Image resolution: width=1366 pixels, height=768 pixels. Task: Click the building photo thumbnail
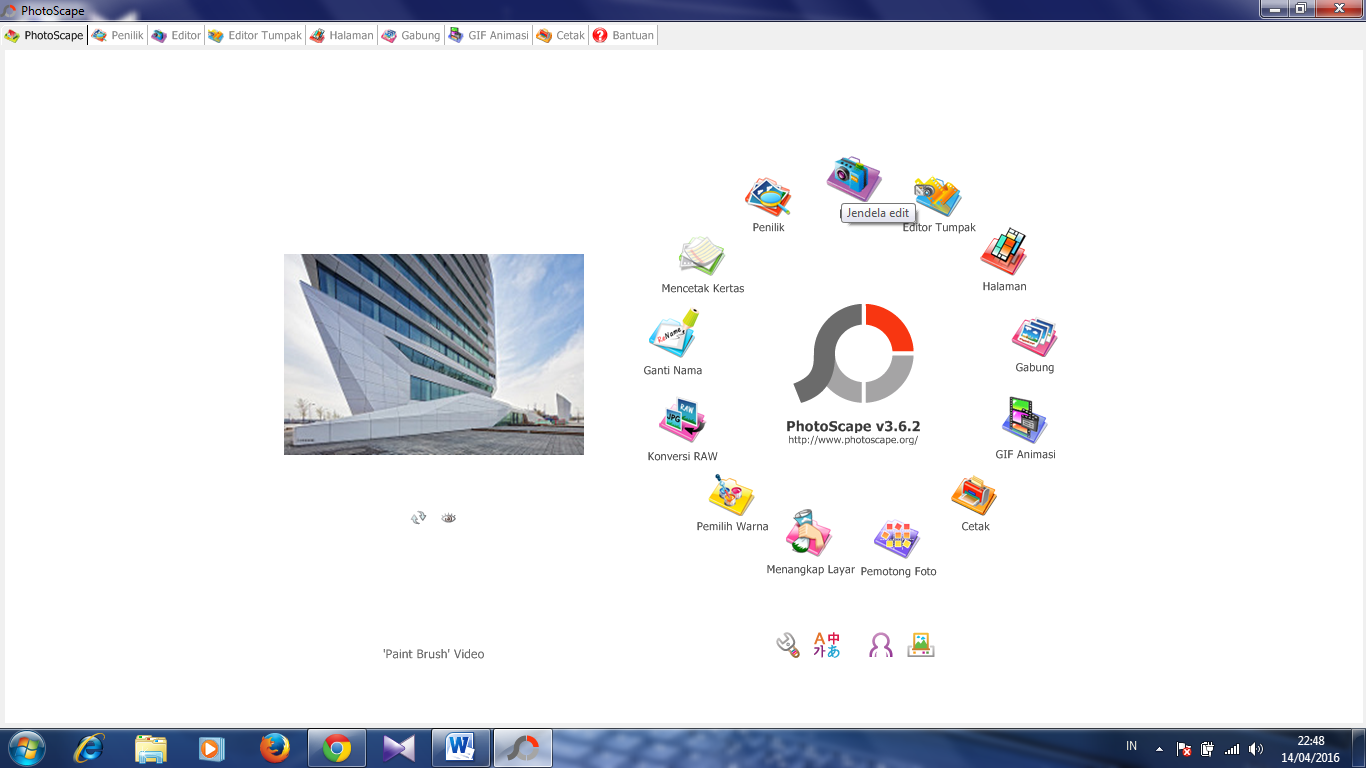point(434,354)
